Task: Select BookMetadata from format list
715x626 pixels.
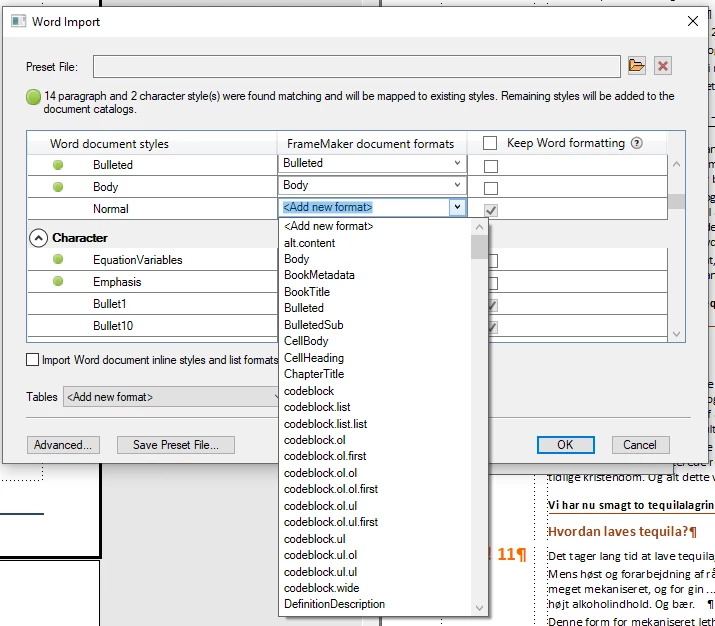Action: click(x=319, y=275)
